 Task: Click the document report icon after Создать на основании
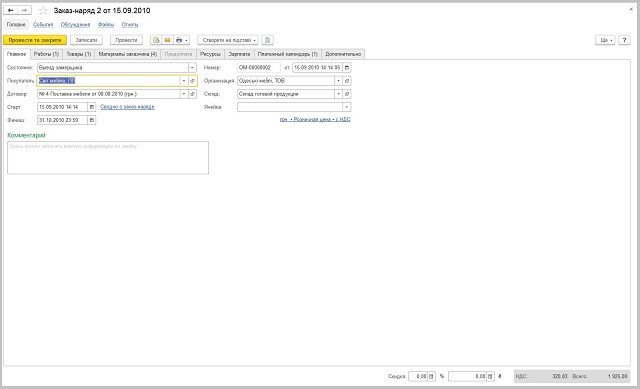267,40
